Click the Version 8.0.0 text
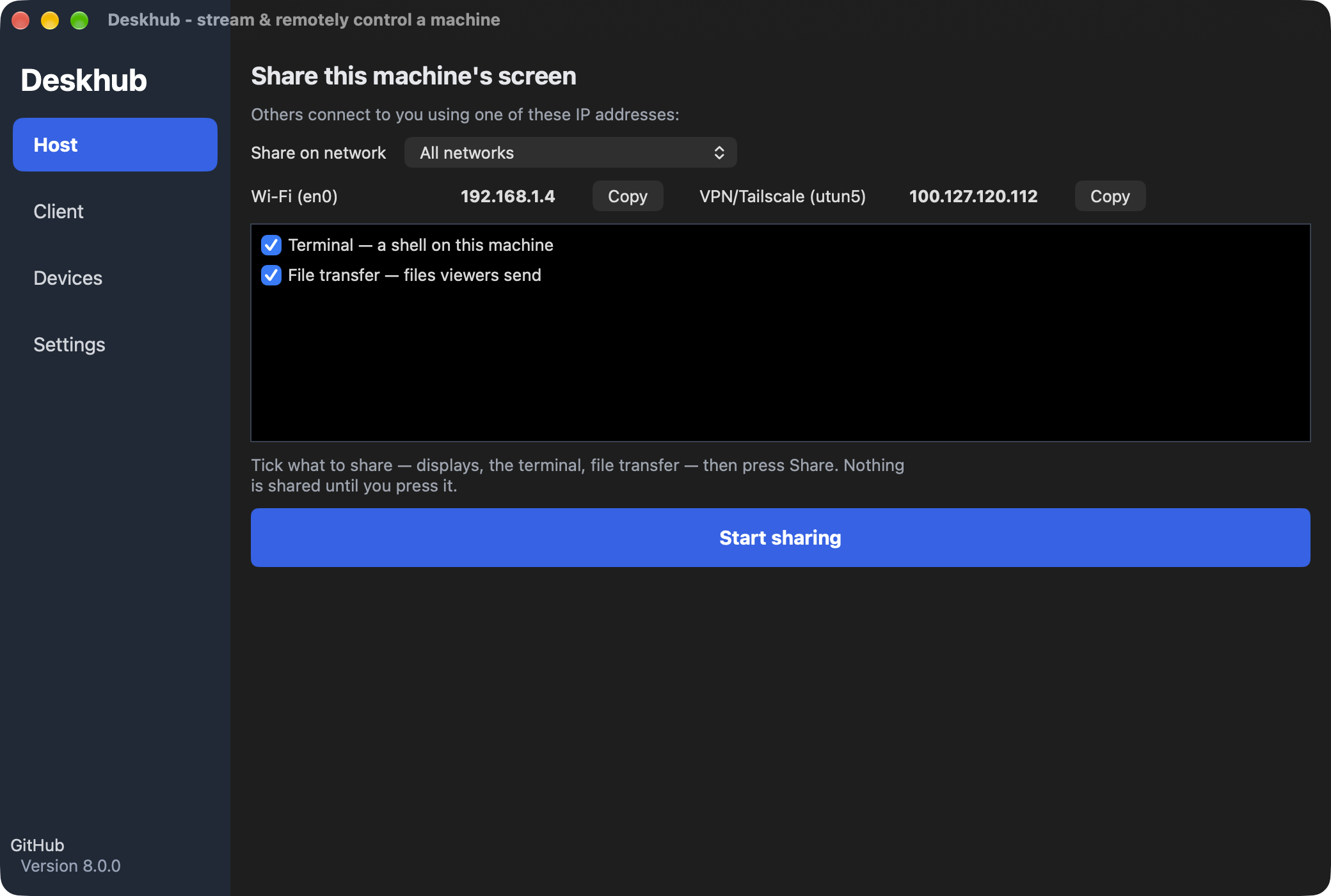Image resolution: width=1331 pixels, height=896 pixels. pyautogui.click(x=70, y=866)
